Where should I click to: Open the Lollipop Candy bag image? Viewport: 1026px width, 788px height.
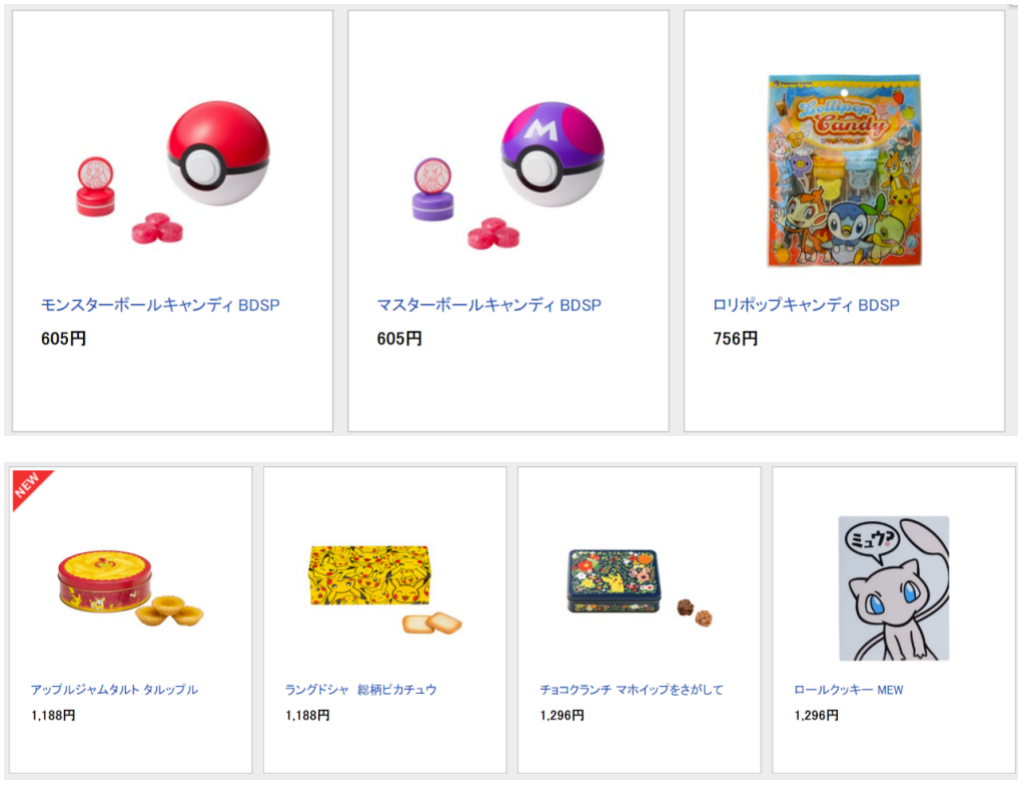tap(844, 170)
